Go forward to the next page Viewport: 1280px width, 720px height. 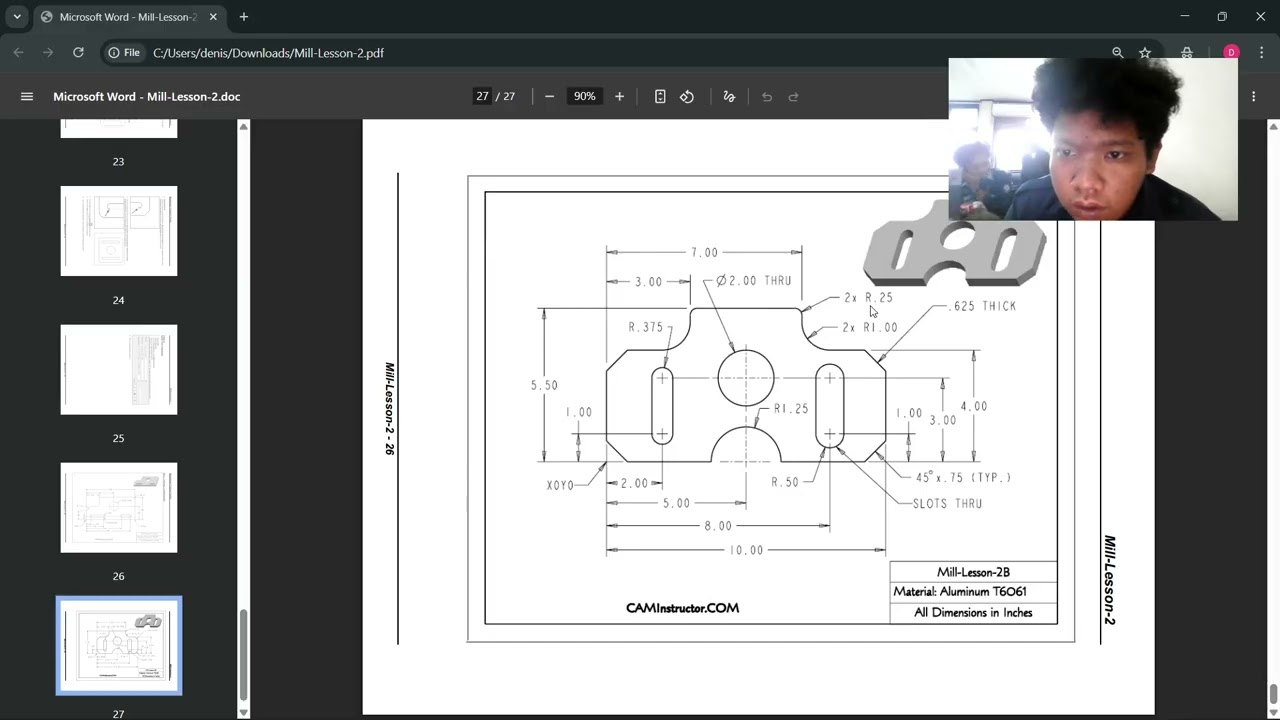point(48,52)
